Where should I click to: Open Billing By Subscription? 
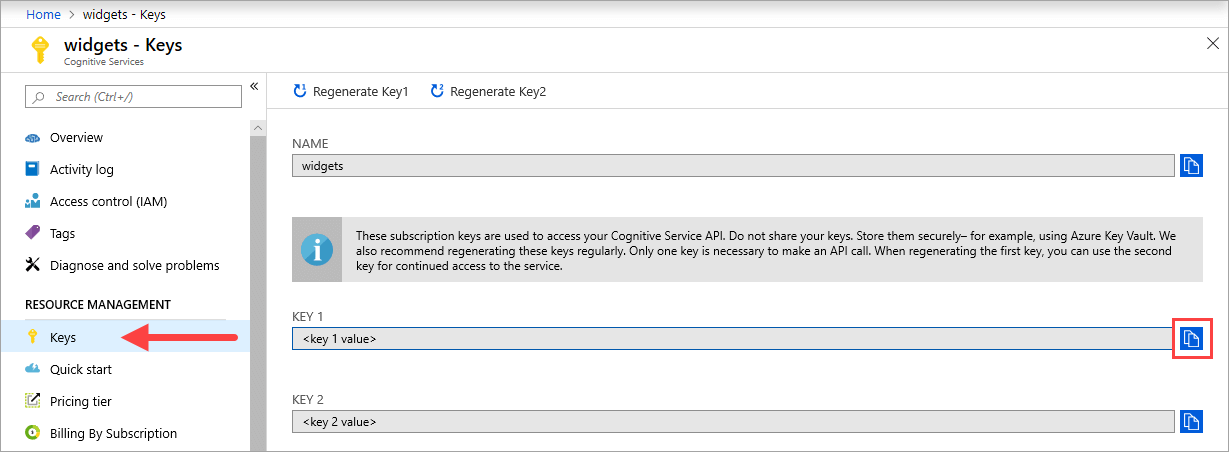click(x=113, y=434)
